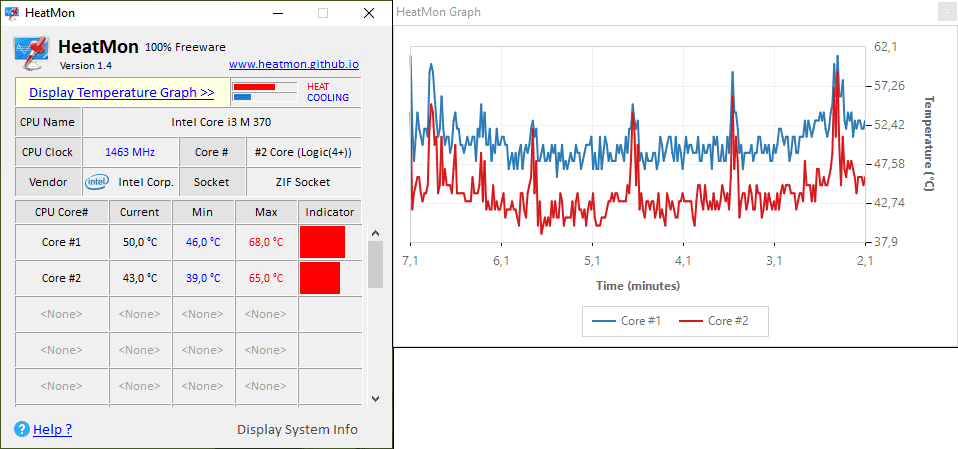The height and width of the screenshot is (449, 958).
Task: Click the Vendor label cell
Action: (48, 182)
